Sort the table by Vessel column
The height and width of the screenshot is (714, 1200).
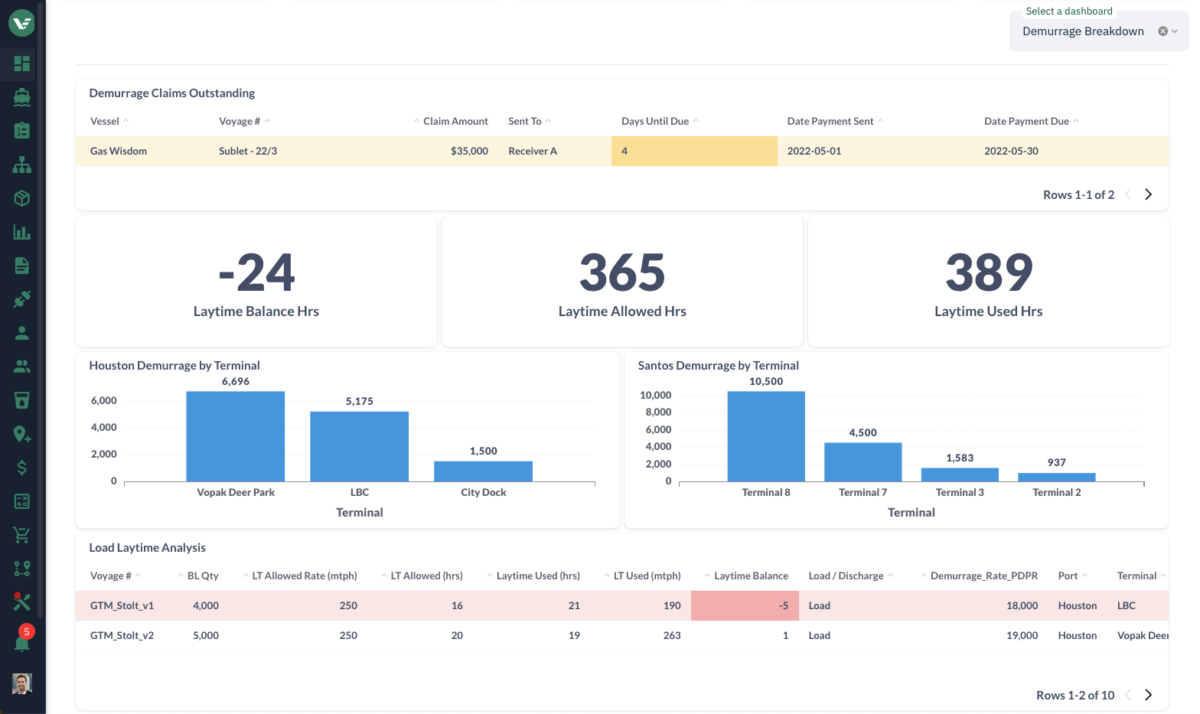104,121
